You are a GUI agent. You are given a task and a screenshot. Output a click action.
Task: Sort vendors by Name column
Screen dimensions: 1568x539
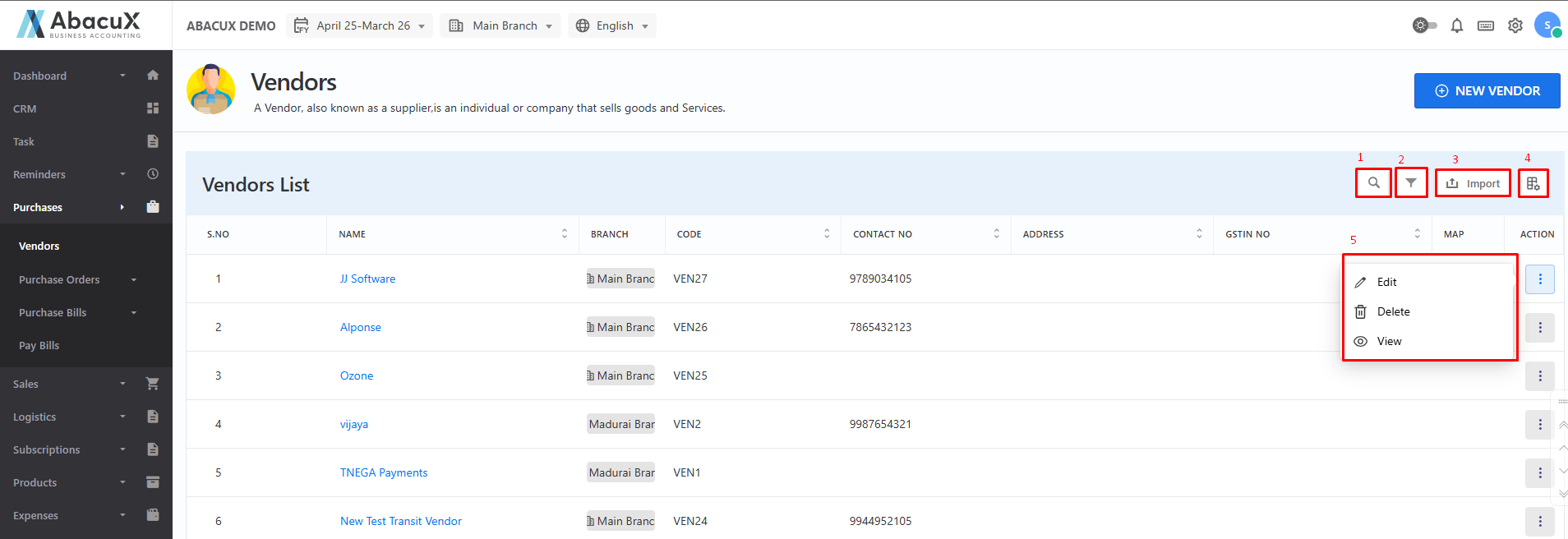tap(564, 234)
